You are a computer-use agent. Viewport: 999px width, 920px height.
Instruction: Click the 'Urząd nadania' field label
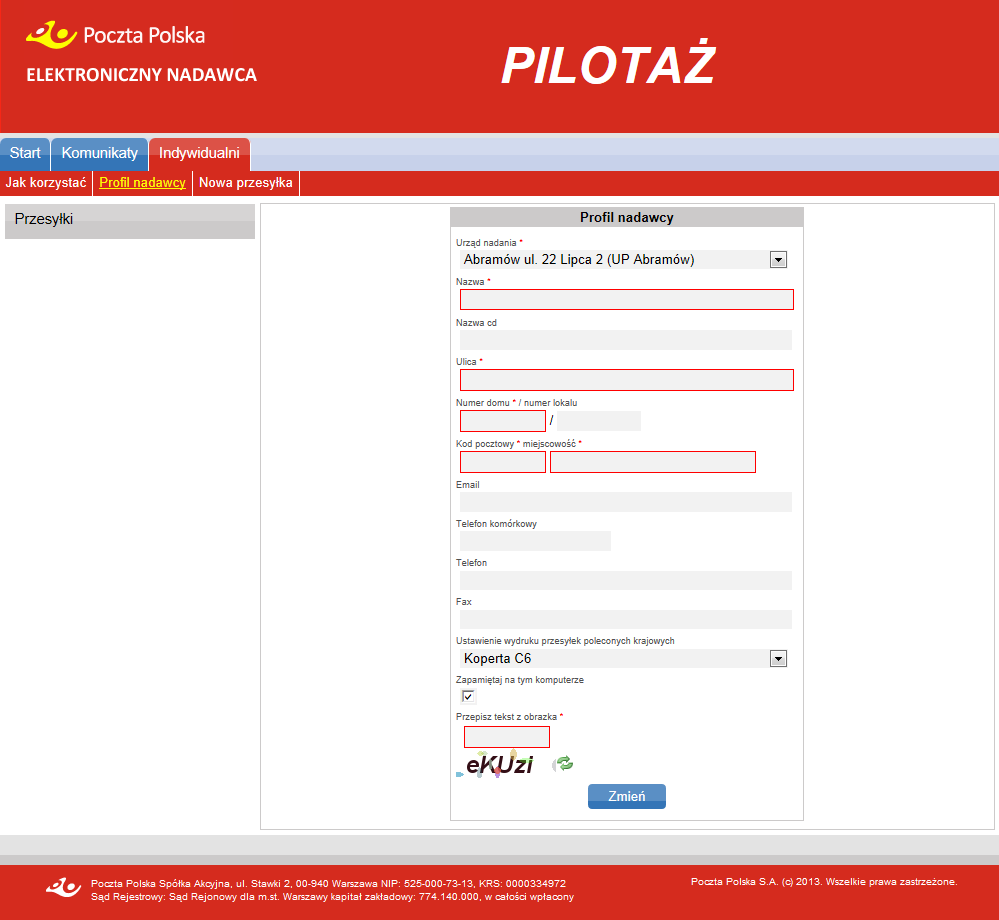tap(486, 243)
